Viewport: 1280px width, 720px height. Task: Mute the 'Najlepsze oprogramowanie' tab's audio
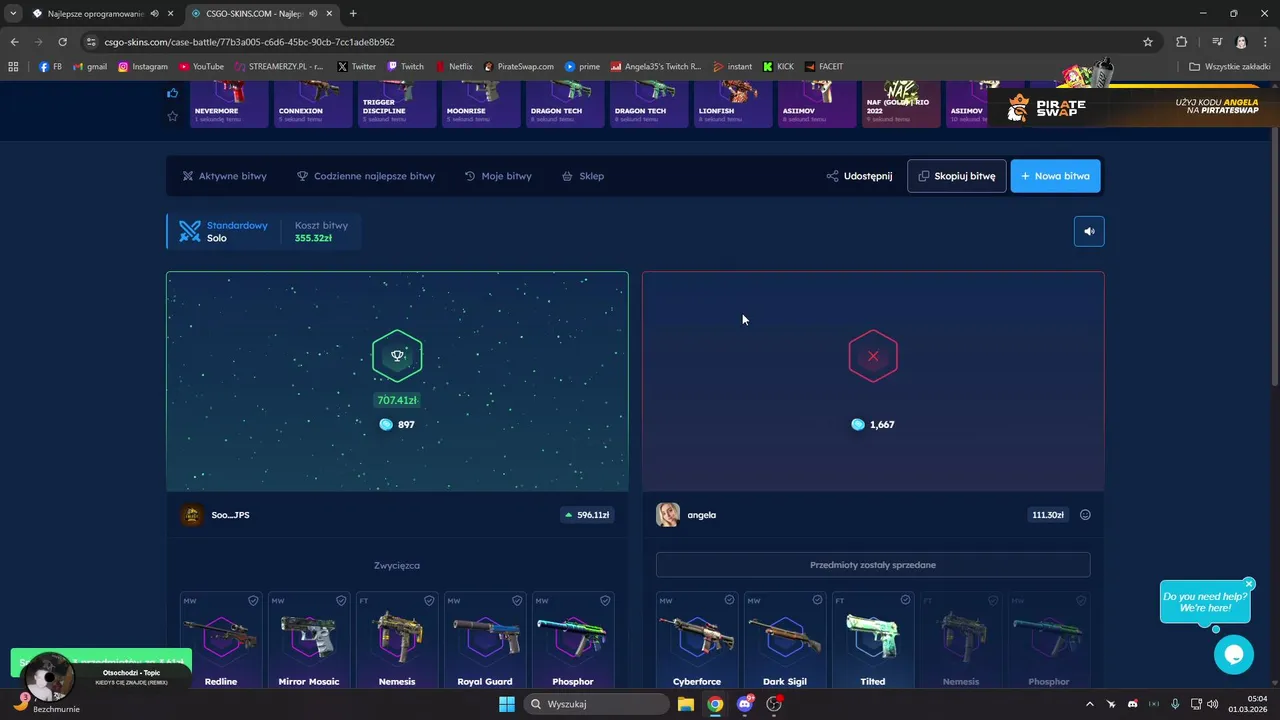click(x=154, y=14)
